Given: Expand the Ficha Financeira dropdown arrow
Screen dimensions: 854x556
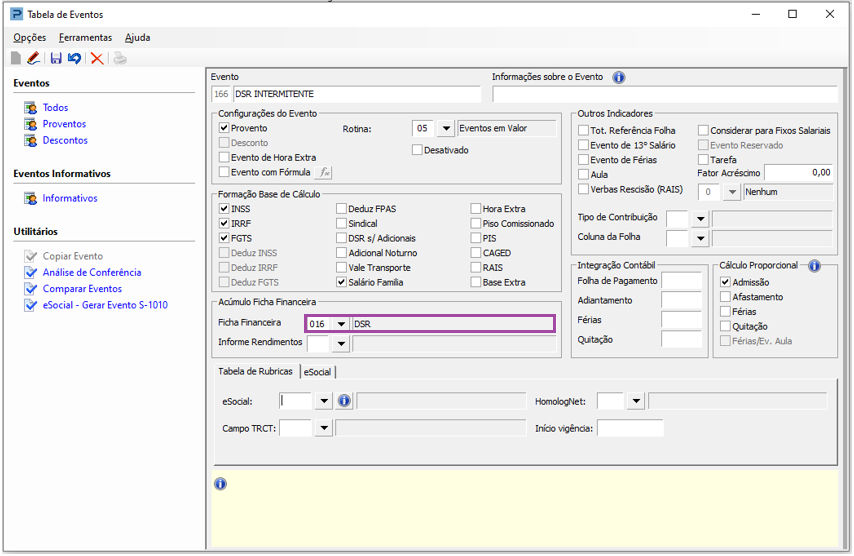Looking at the screenshot, I should (x=341, y=324).
